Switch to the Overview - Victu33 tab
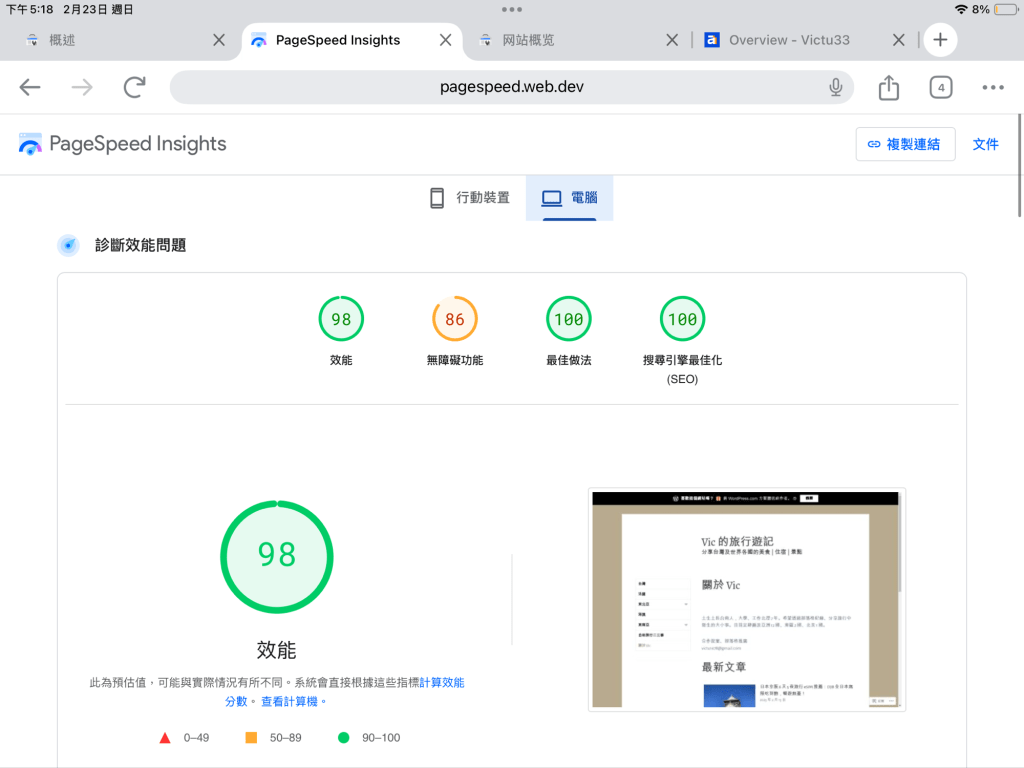This screenshot has width=1024, height=768. point(789,40)
